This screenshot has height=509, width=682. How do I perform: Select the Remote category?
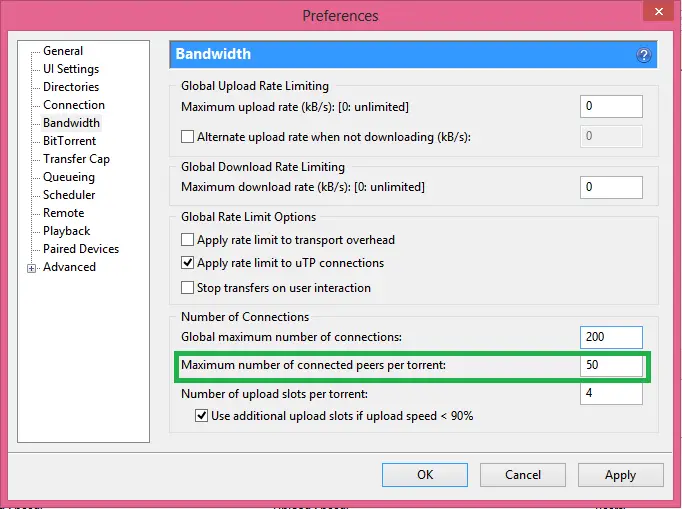(x=64, y=213)
